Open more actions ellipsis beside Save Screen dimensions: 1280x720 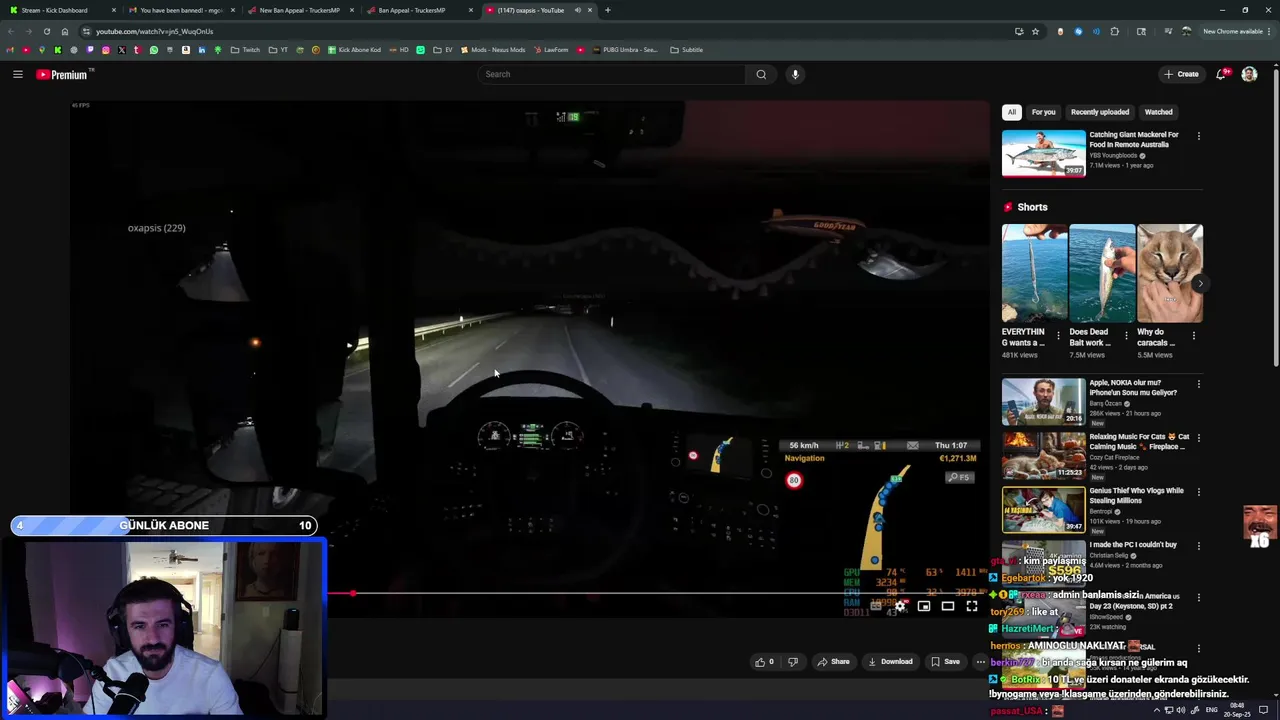(981, 661)
